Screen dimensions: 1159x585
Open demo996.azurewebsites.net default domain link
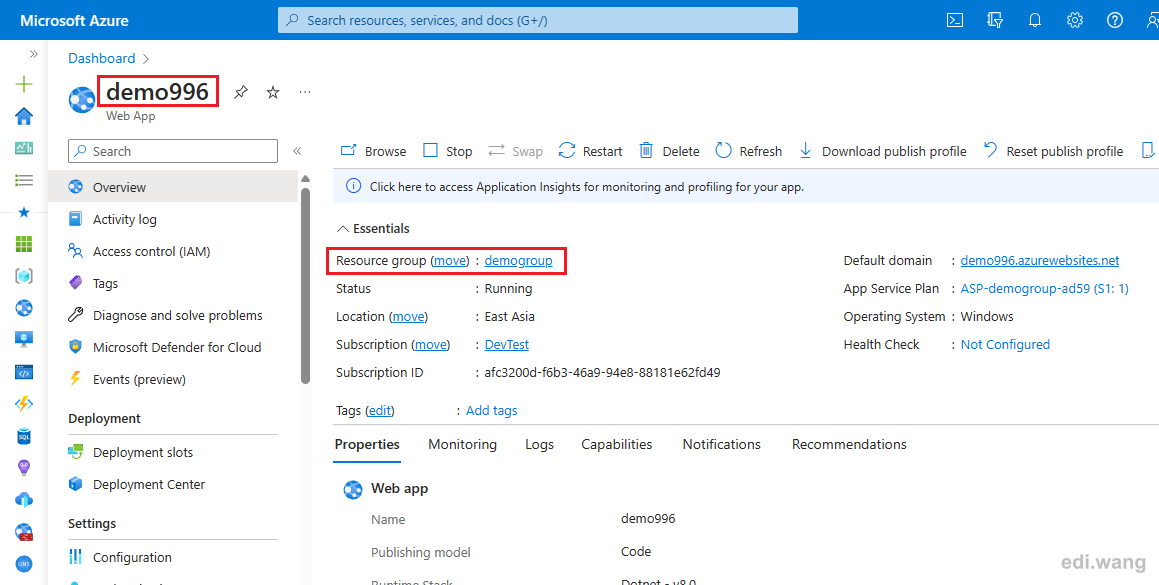[x=1039, y=260]
